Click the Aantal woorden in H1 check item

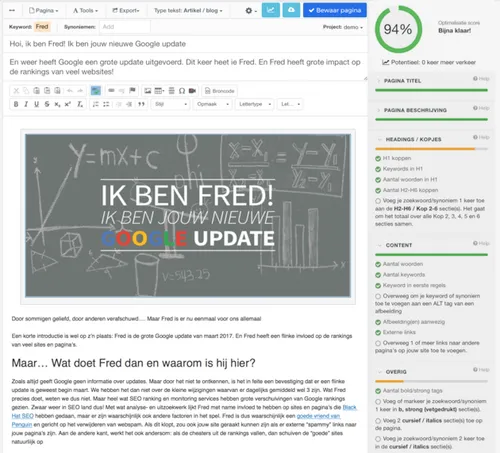point(406,179)
